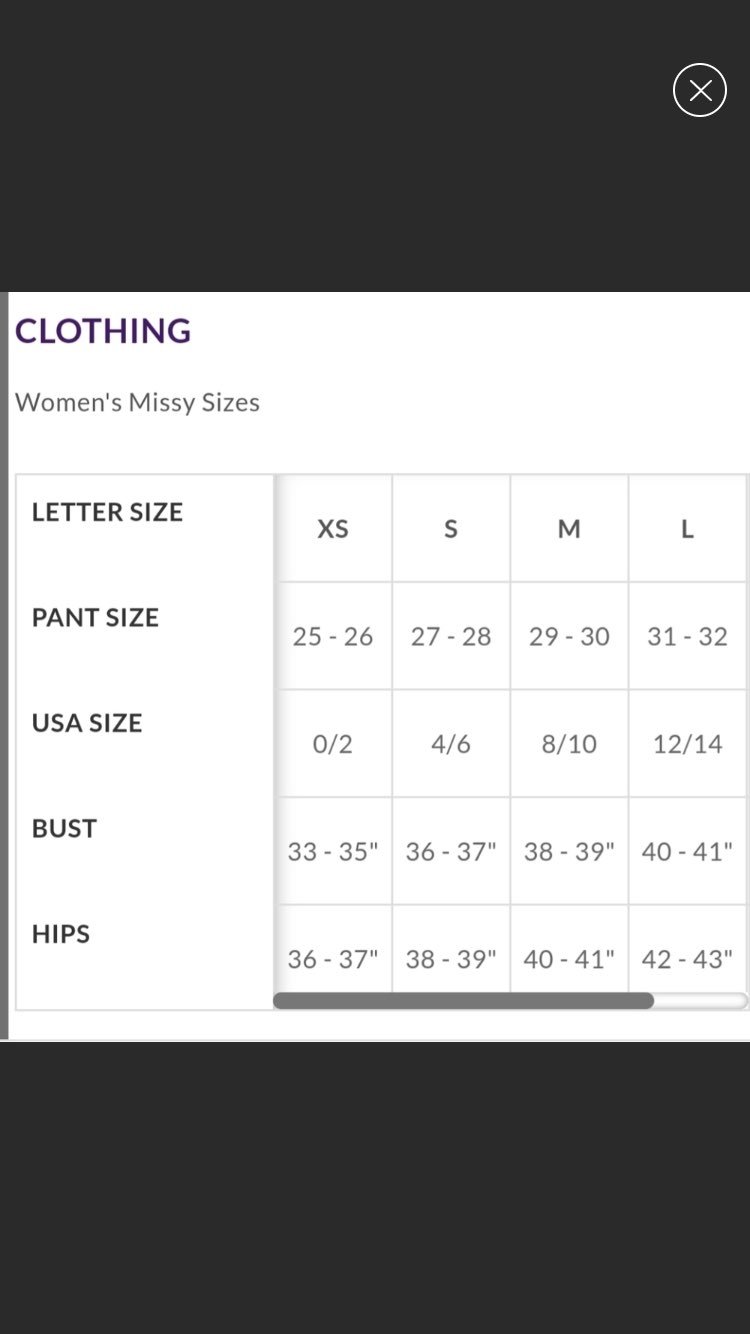Click the USA SIZE row label

tap(87, 723)
